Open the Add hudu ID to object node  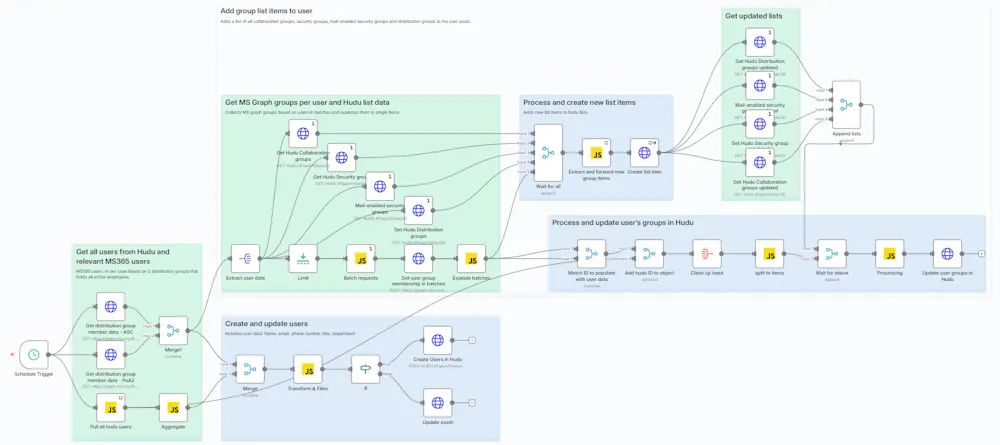(649, 254)
